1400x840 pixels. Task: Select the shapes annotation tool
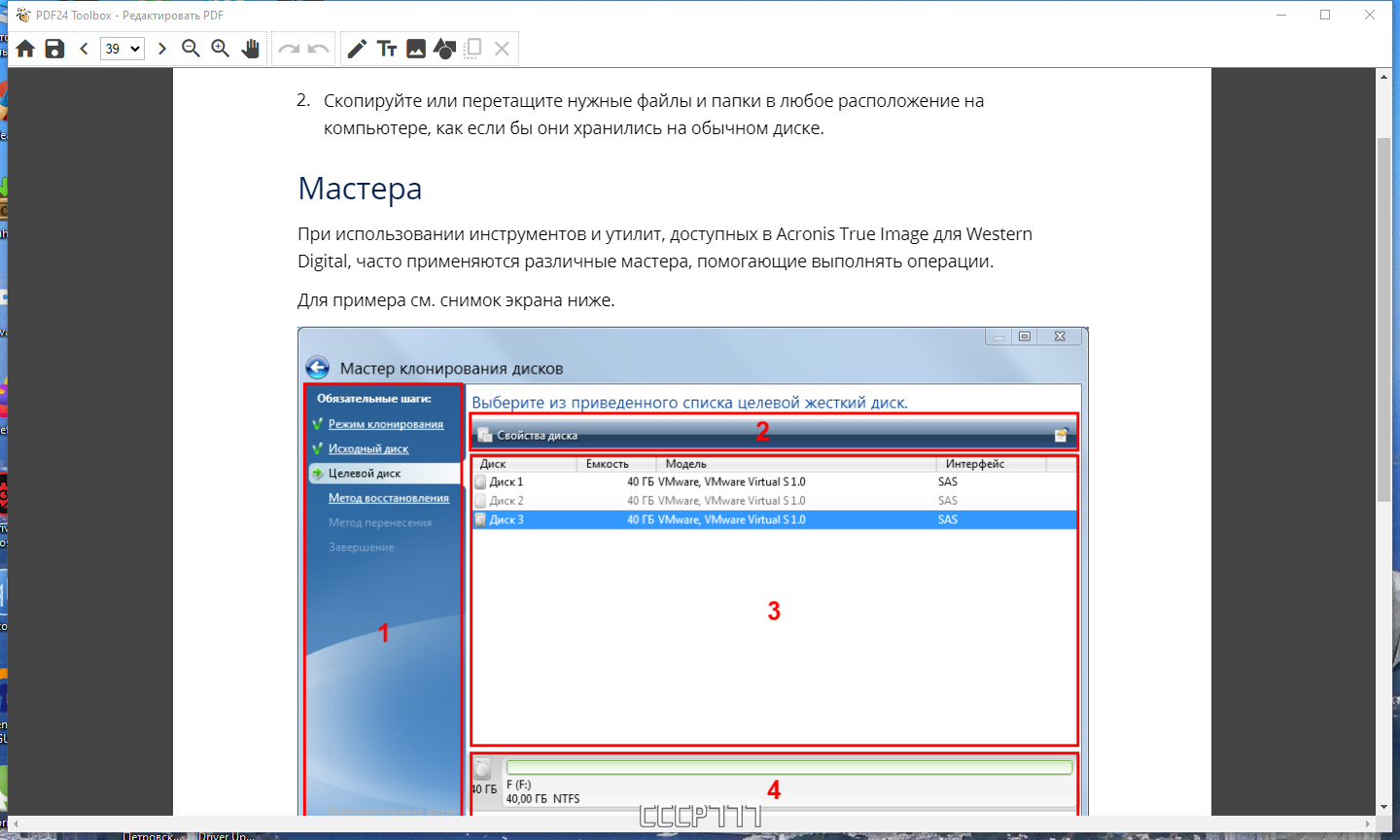pos(444,48)
